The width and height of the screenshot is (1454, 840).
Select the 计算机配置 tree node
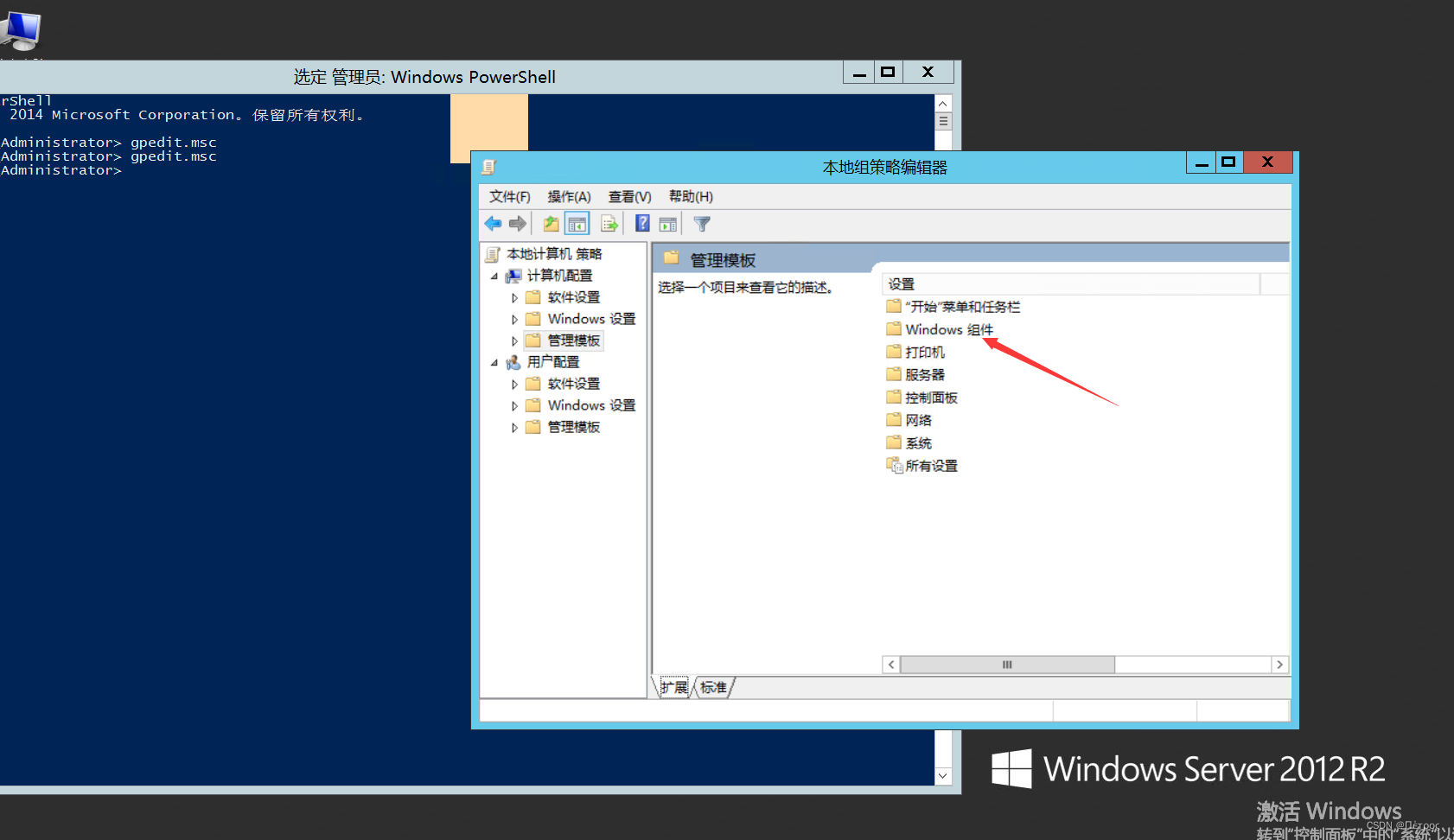559,276
